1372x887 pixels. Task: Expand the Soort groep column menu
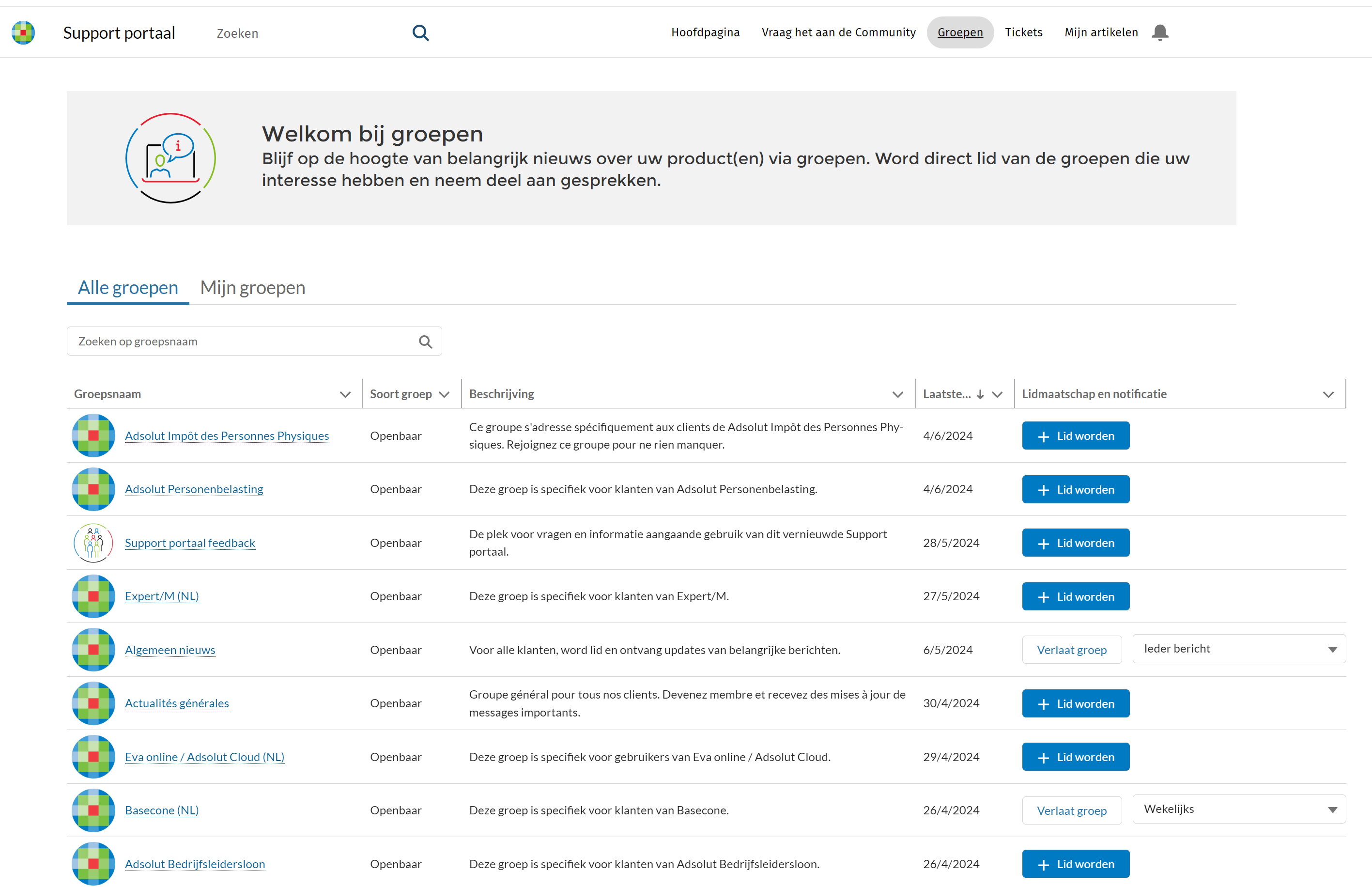[x=444, y=394]
